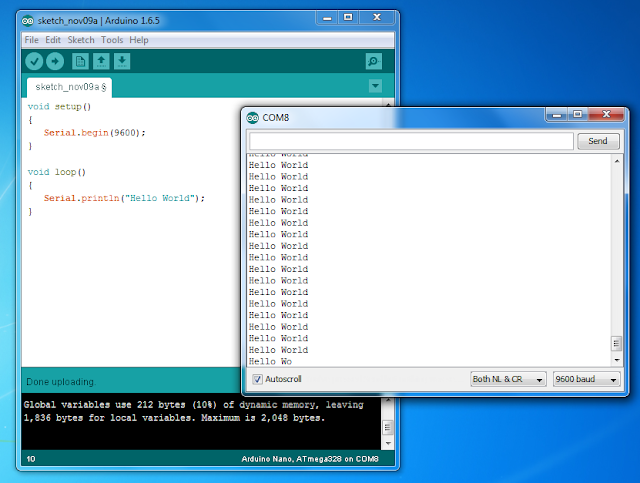Close the Arduino sketch window

click(x=377, y=18)
